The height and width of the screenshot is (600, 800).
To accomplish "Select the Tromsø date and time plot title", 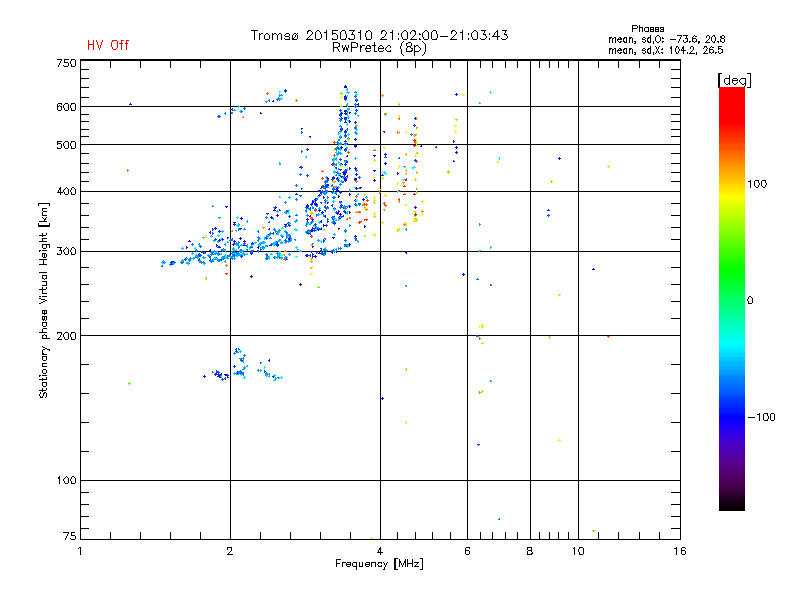I will coord(379,35).
